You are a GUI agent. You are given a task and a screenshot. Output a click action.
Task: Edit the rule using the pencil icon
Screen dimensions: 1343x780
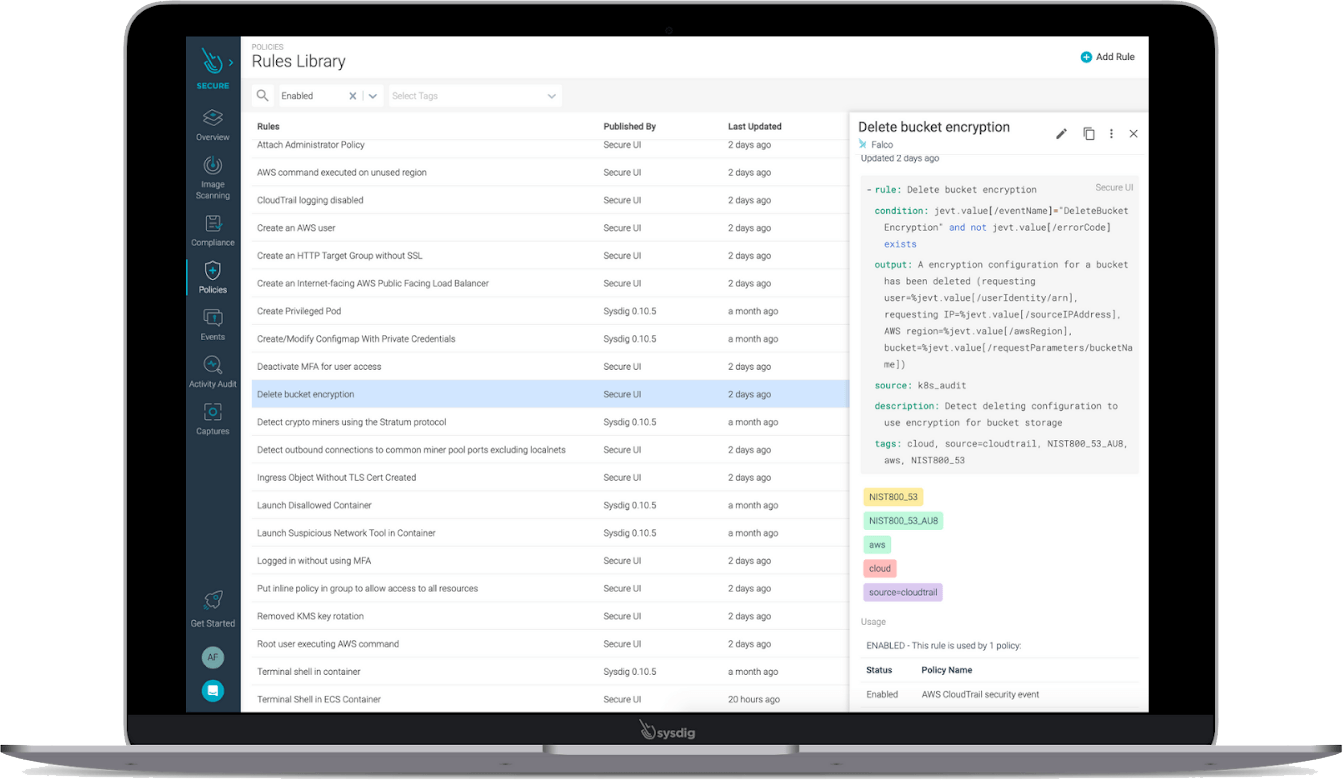tap(1061, 133)
